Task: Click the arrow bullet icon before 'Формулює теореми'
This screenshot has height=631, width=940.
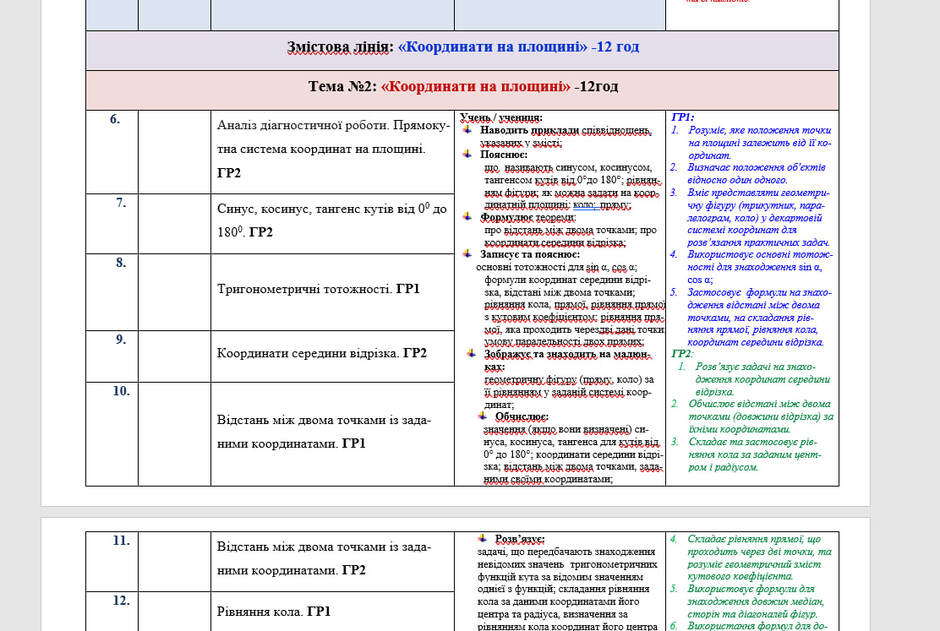Action: pyautogui.click(x=468, y=216)
